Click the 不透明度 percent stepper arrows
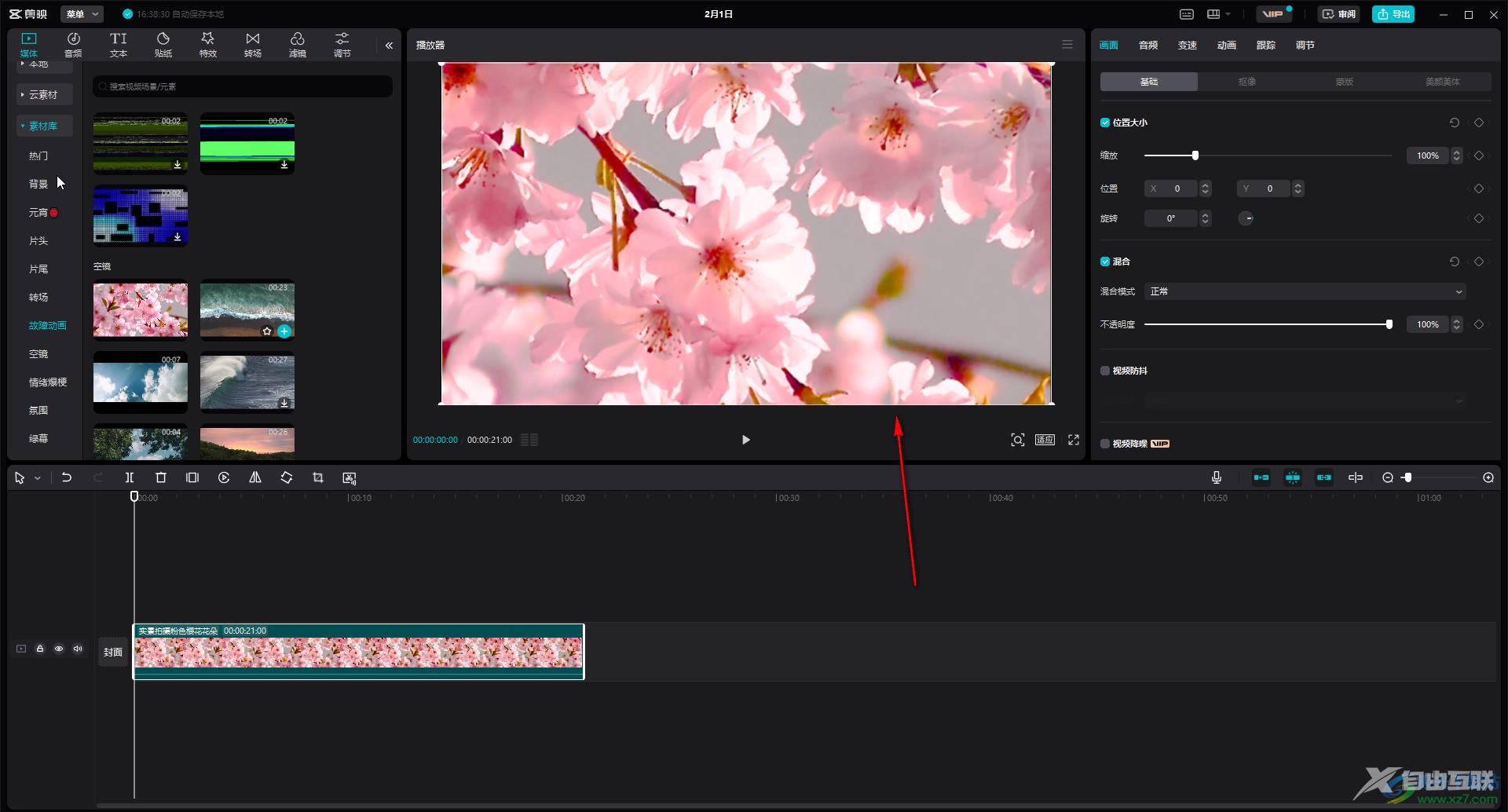 click(1457, 324)
